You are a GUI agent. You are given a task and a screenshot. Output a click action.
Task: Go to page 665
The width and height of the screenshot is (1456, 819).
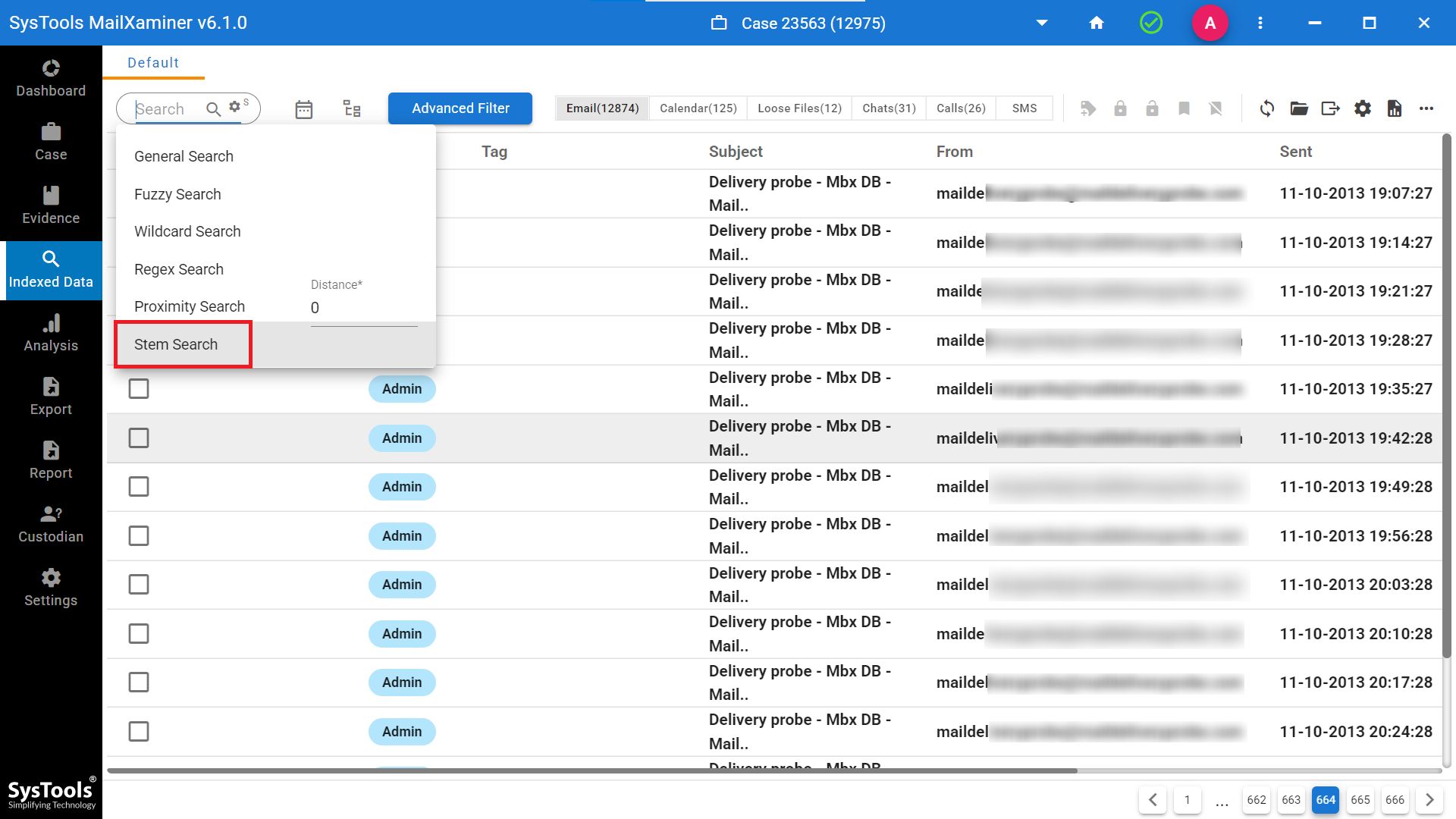click(1360, 800)
